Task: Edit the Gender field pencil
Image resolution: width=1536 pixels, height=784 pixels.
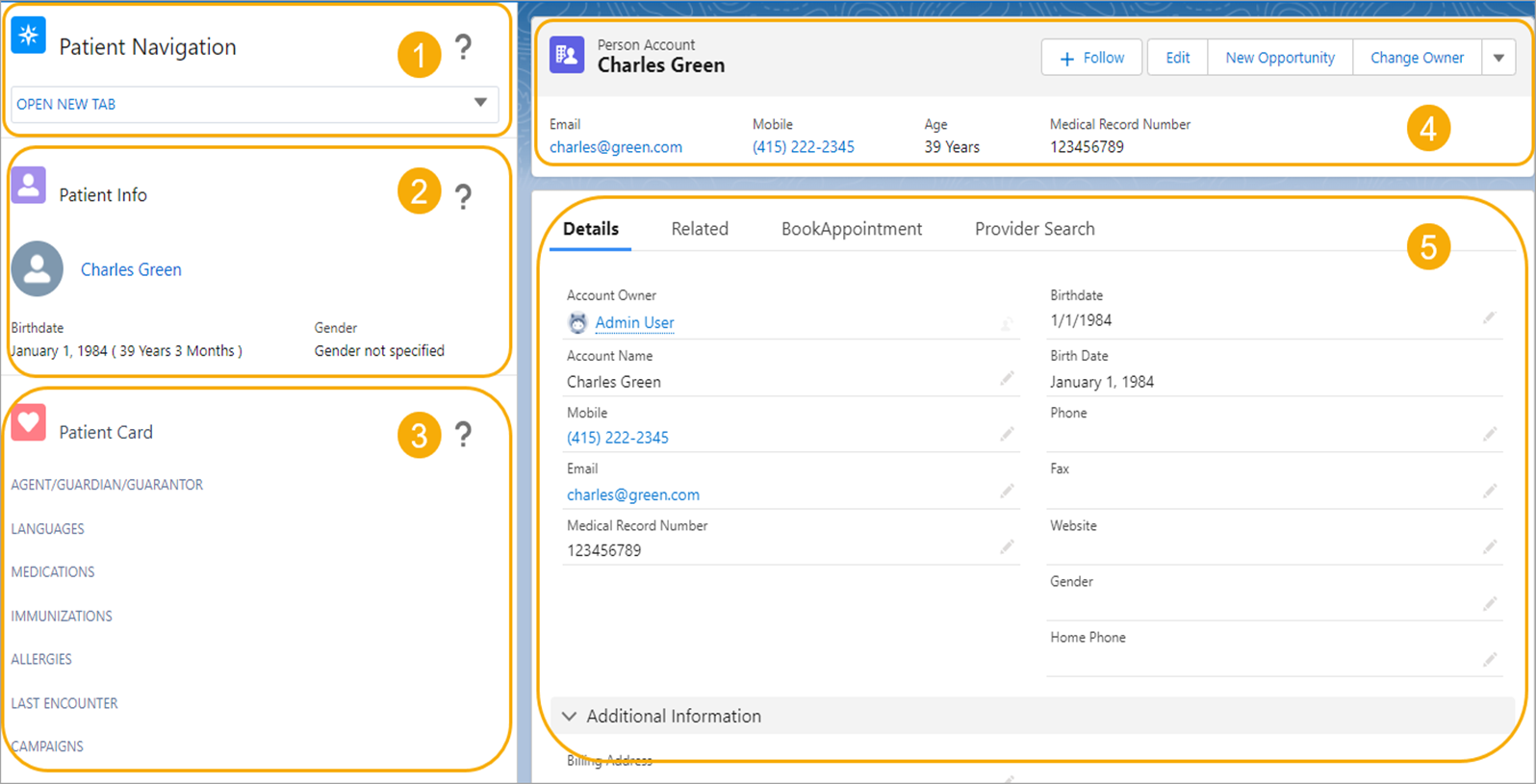Action: (1490, 604)
